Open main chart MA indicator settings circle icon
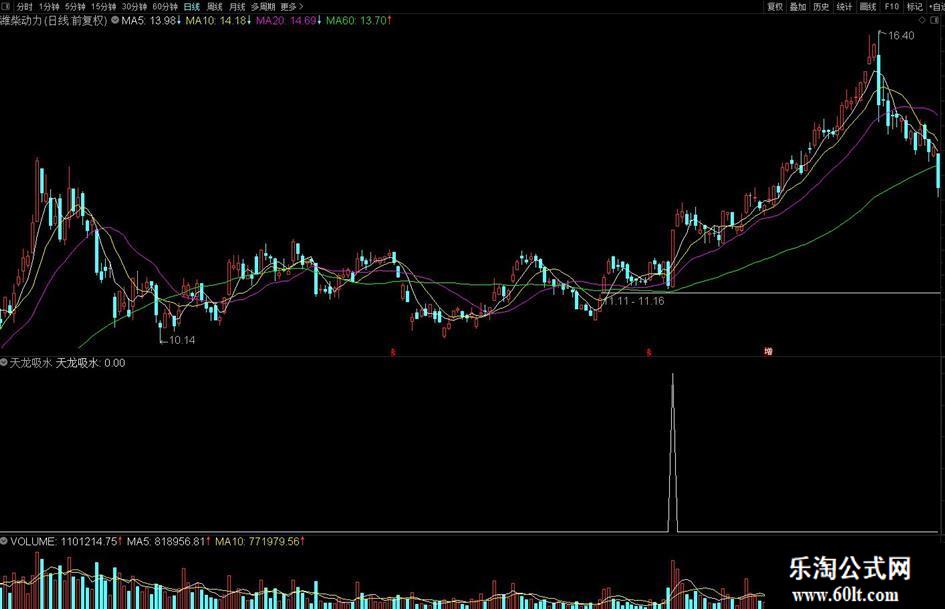Screen dimensions: 945x609 pyautogui.click(x=115, y=20)
